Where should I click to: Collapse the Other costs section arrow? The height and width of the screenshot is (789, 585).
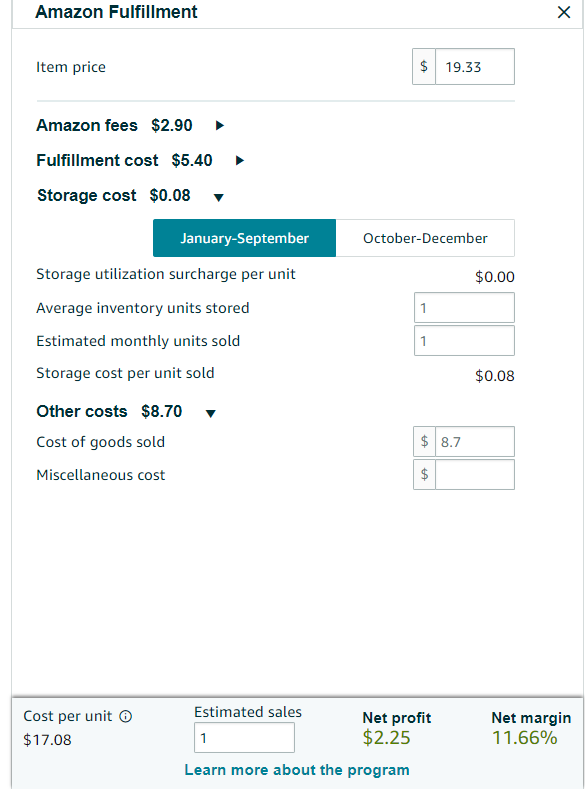[x=210, y=414]
